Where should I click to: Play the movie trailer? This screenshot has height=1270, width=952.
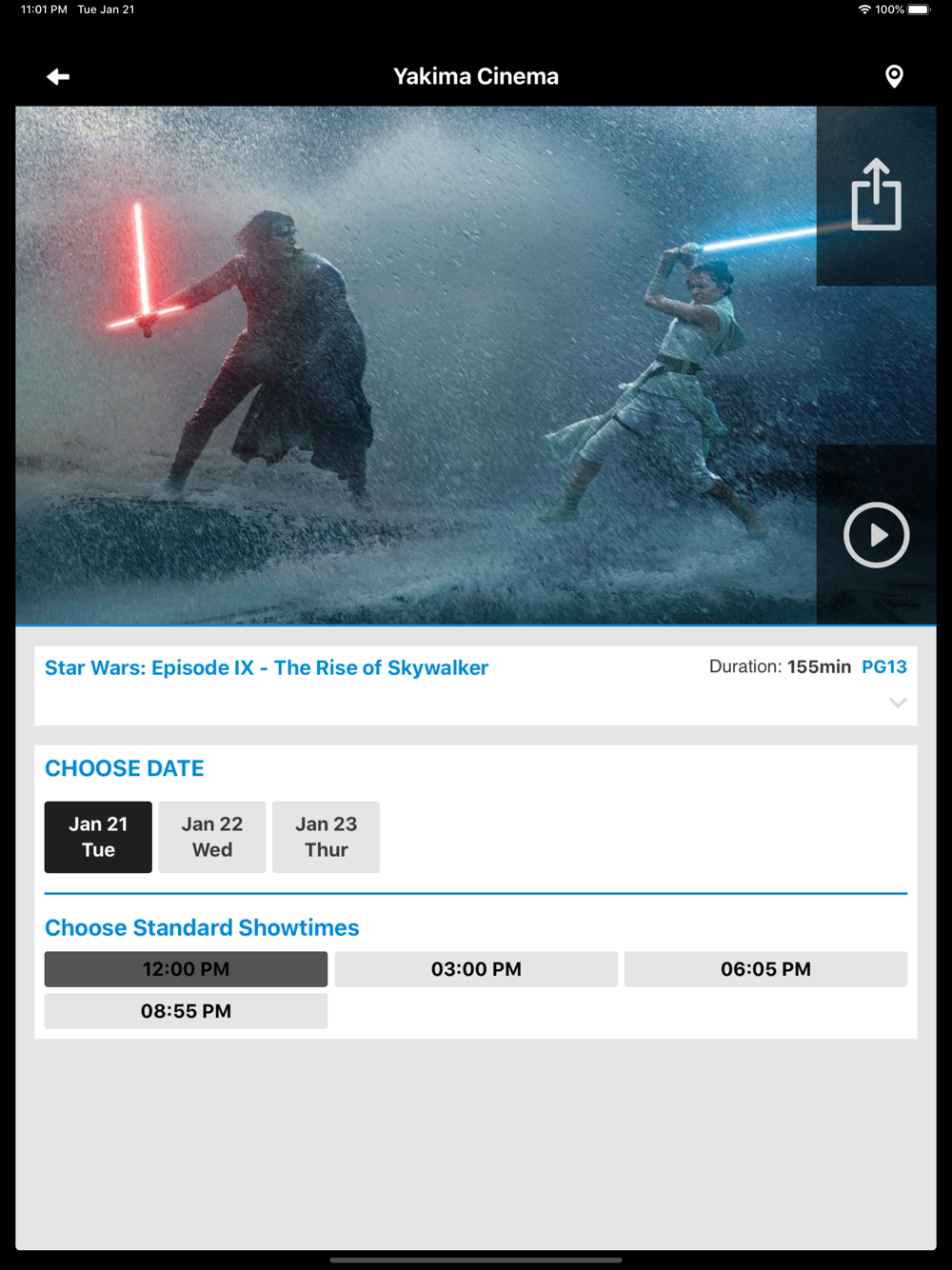tap(876, 535)
